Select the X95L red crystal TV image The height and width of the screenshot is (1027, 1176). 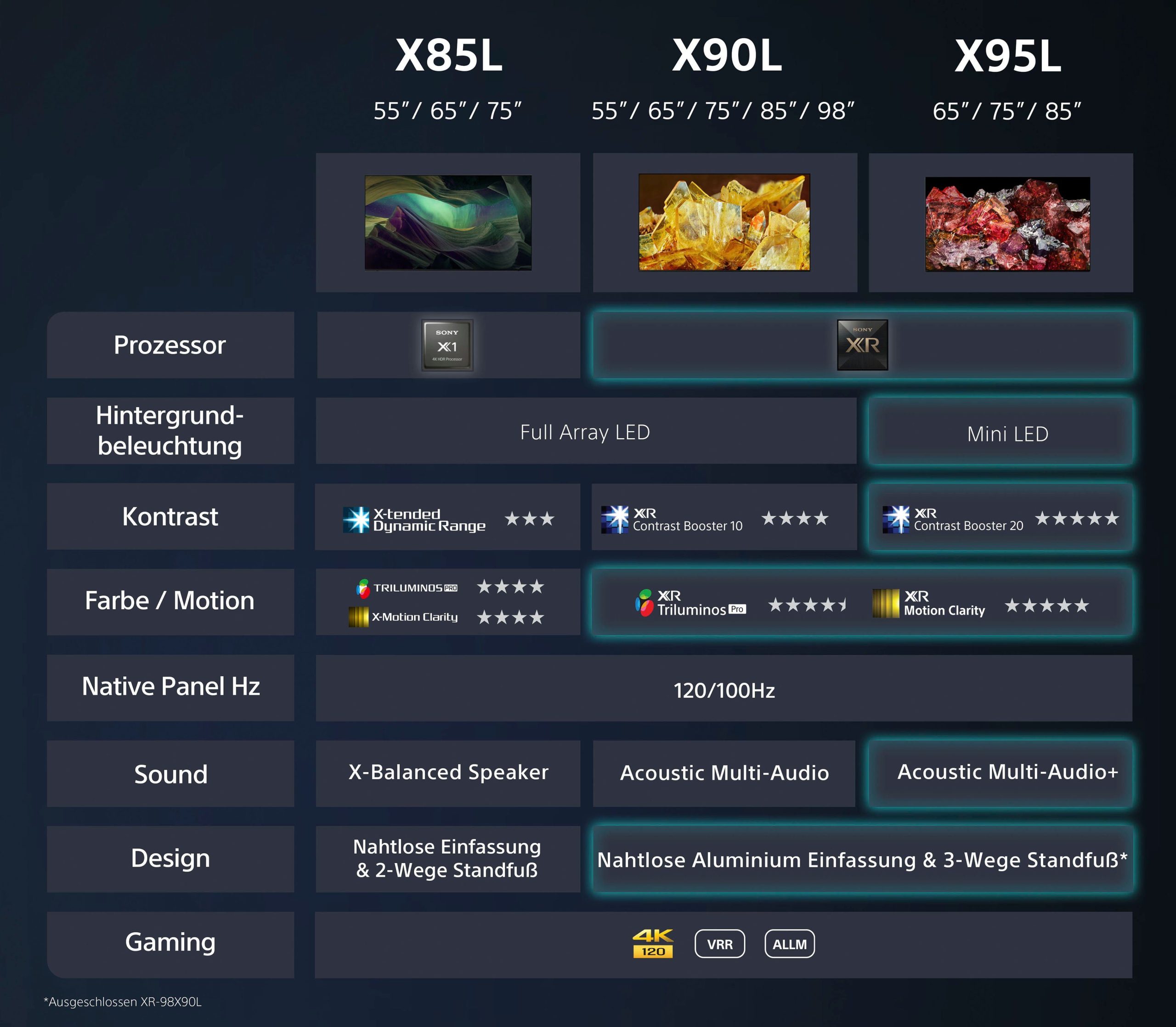[1007, 223]
